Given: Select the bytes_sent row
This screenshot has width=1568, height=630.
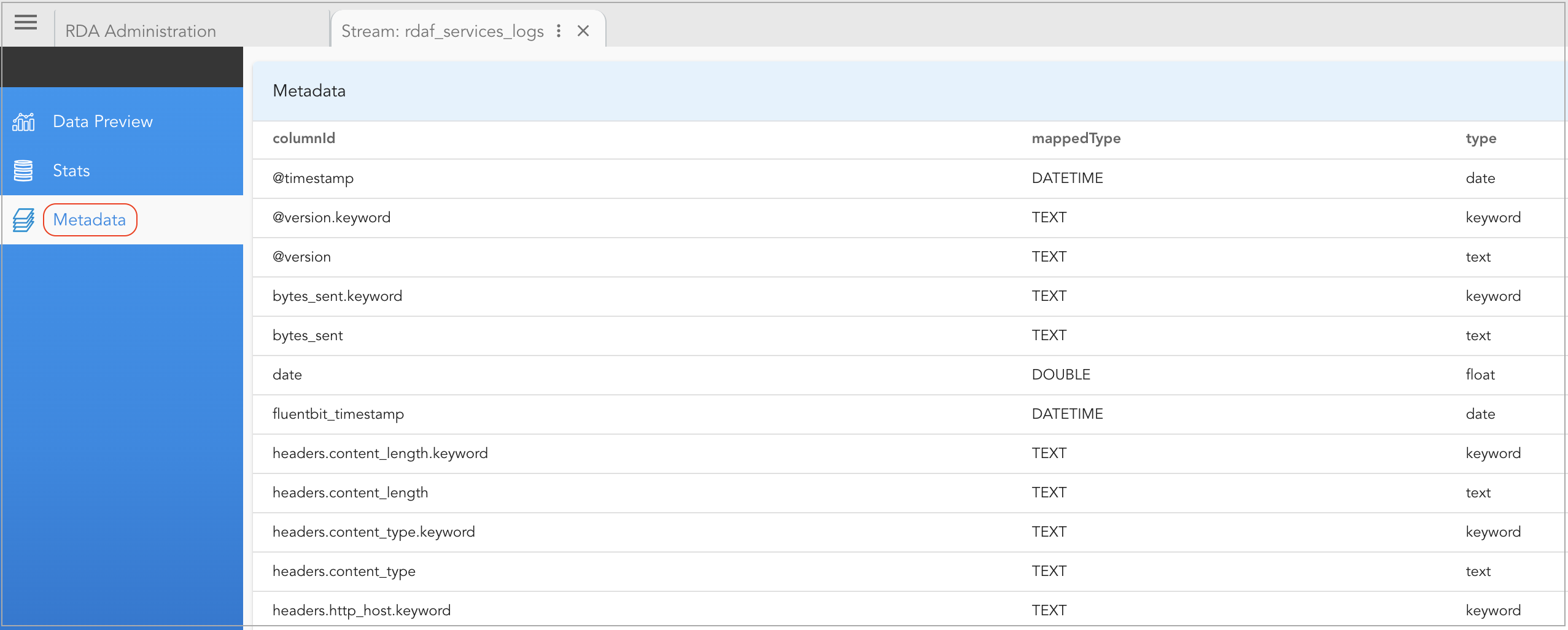Looking at the screenshot, I should pyautogui.click(x=308, y=335).
